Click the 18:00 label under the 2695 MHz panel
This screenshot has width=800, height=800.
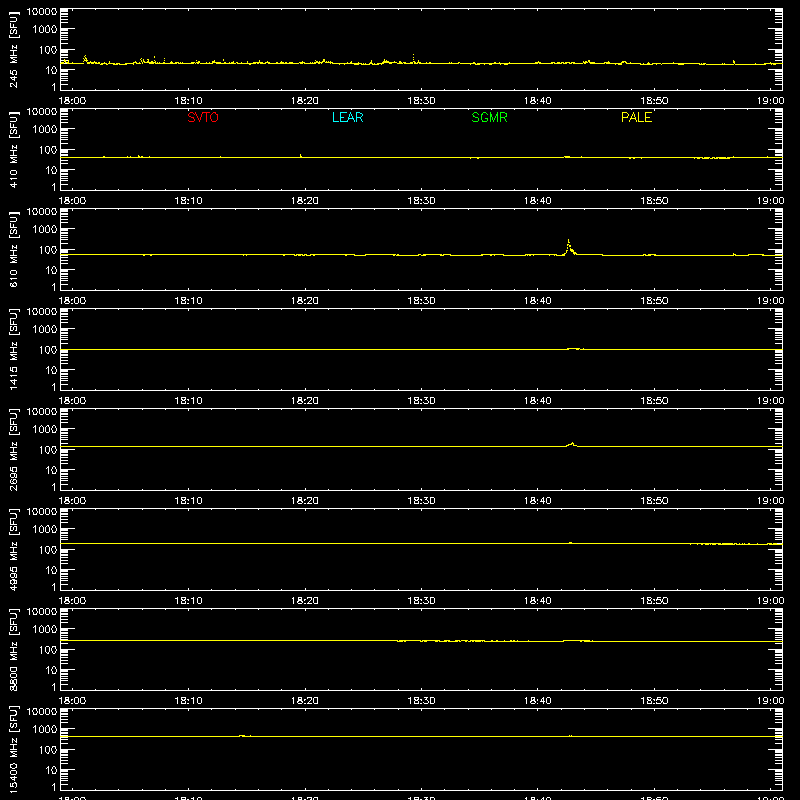click(72, 501)
